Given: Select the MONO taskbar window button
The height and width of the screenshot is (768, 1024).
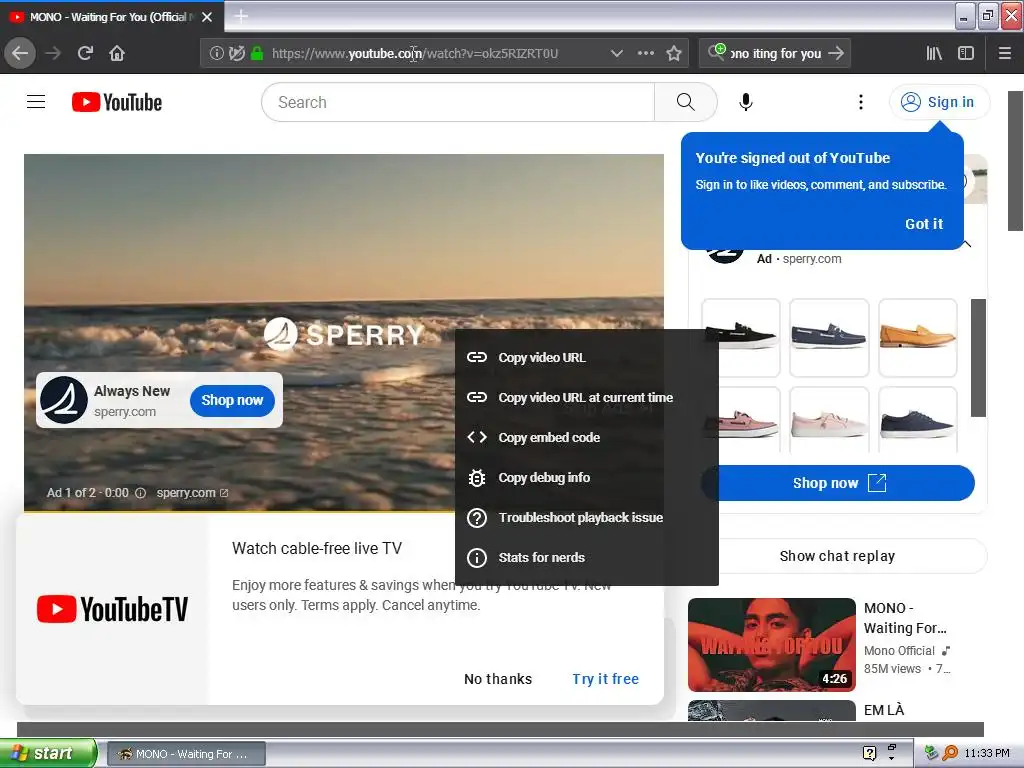Looking at the screenshot, I should [x=186, y=754].
